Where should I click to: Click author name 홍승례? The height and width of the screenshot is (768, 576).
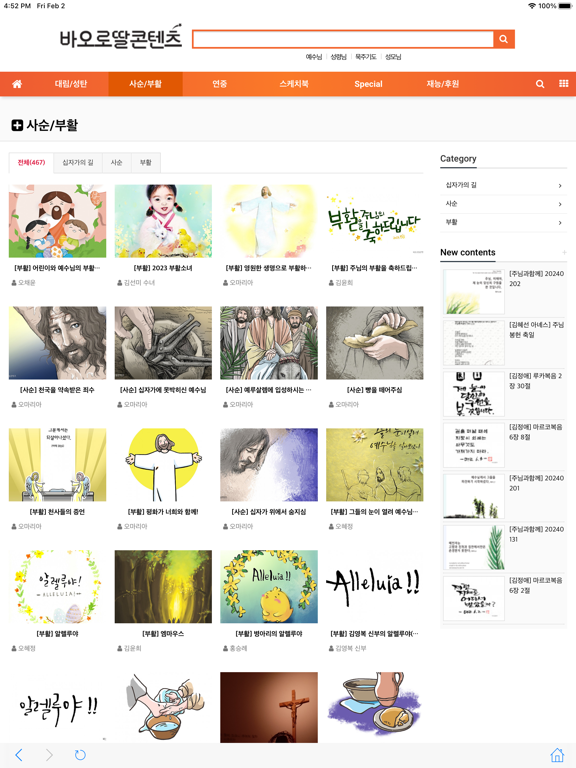click(238, 648)
